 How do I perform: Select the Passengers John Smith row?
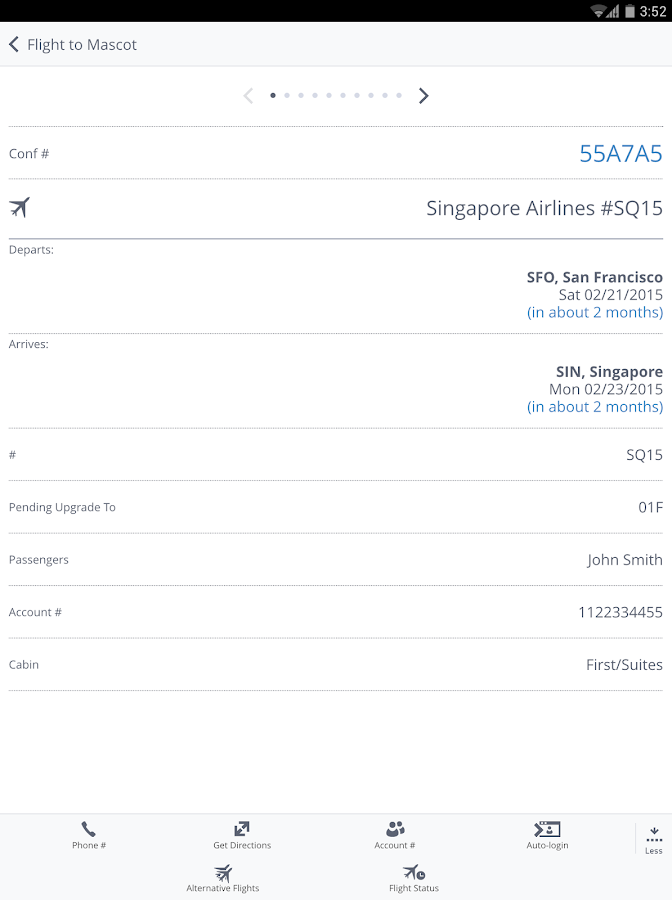point(336,560)
